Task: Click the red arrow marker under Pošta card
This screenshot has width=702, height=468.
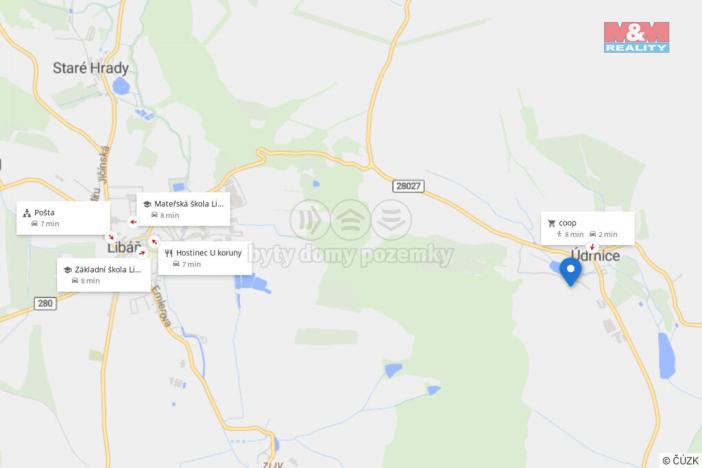Action: click(111, 237)
